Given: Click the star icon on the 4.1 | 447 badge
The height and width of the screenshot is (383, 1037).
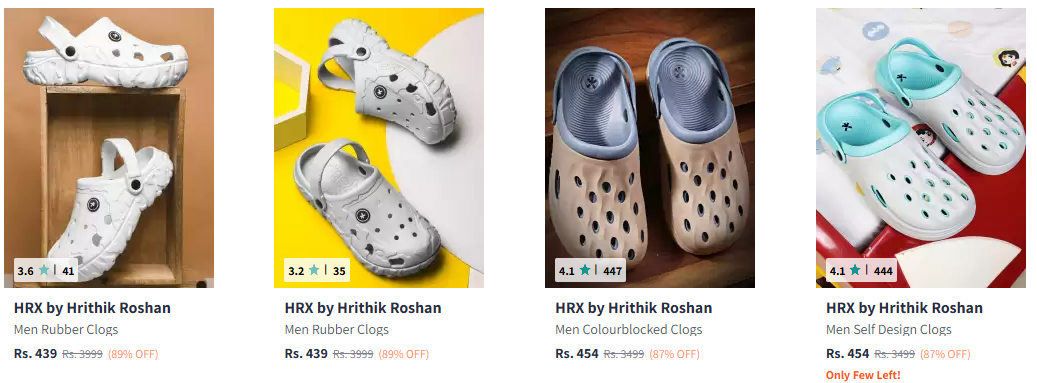Looking at the screenshot, I should [585, 271].
